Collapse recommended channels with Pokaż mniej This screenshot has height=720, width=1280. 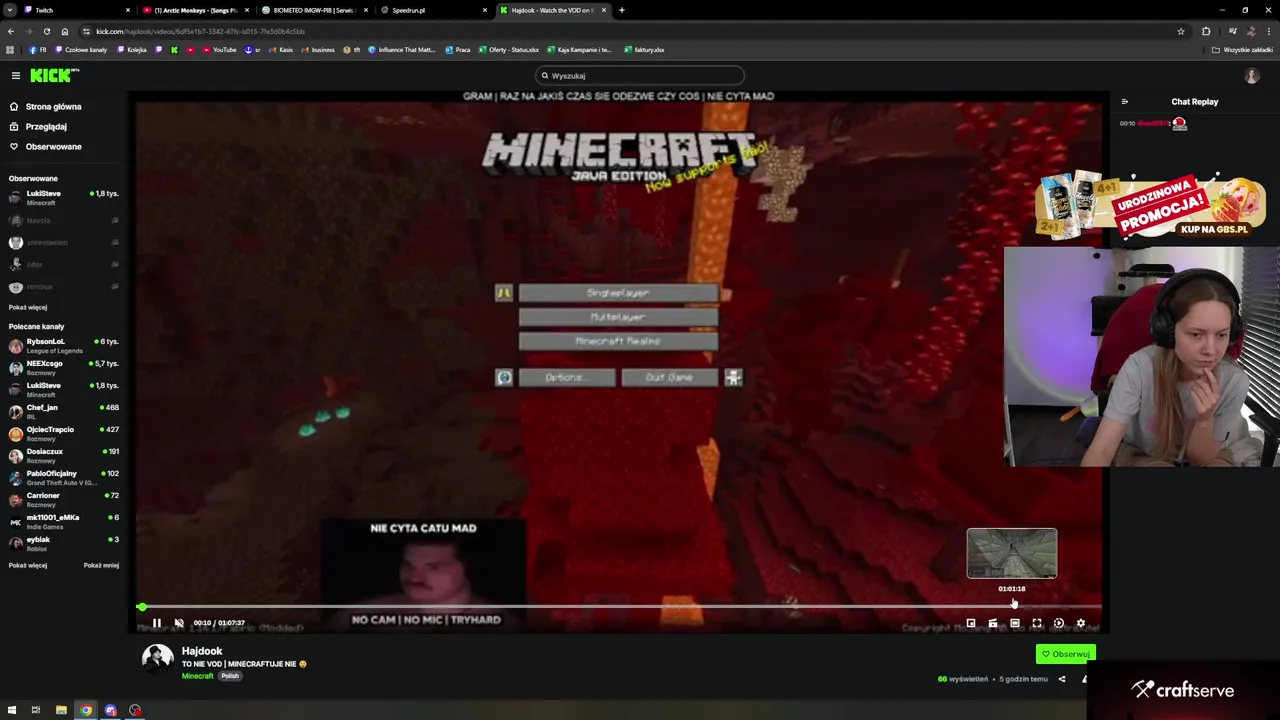[x=101, y=565]
